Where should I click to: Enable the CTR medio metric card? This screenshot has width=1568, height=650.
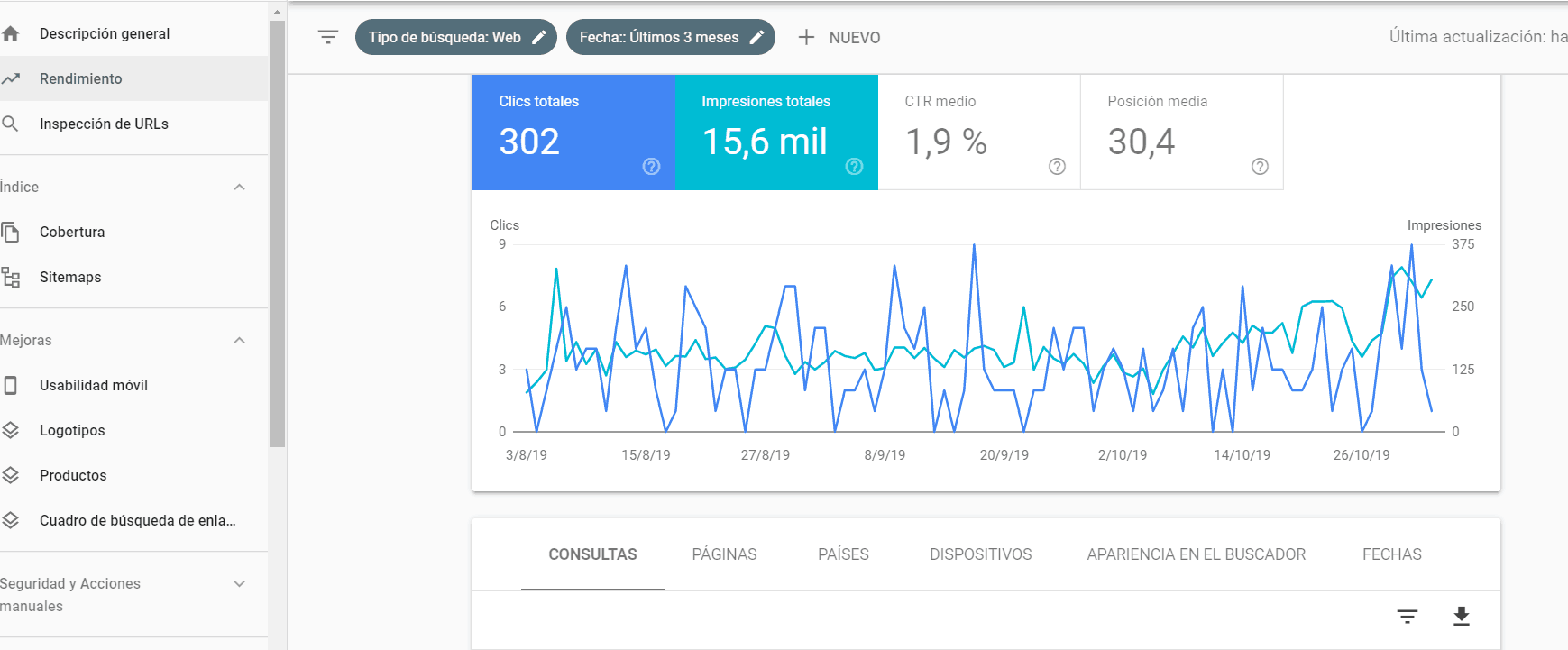[x=979, y=133]
